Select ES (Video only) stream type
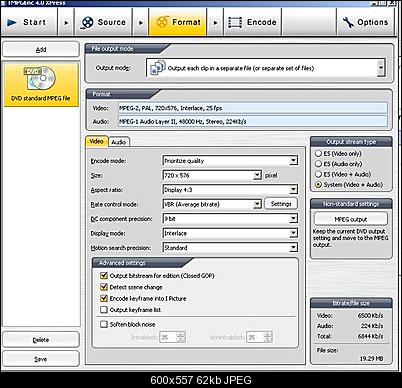Image resolution: width=402 pixels, height=388 pixels. pos(318,154)
